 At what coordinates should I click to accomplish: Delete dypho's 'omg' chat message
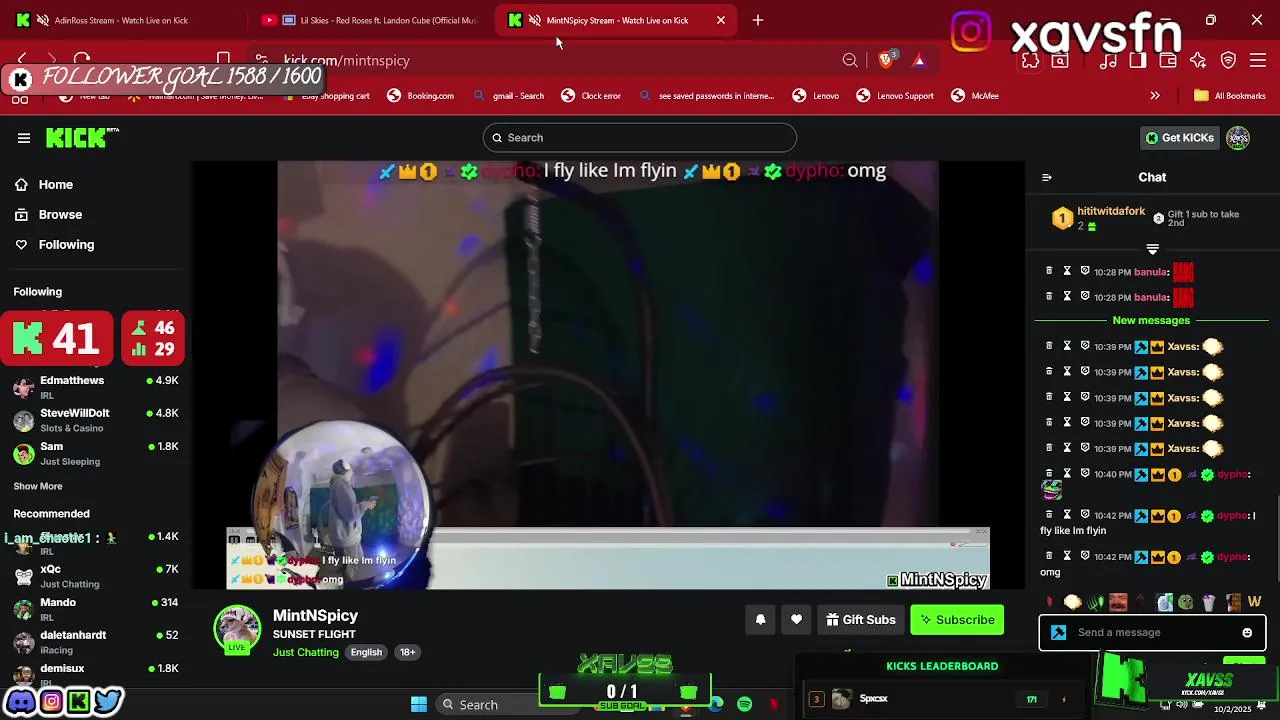point(1049,556)
